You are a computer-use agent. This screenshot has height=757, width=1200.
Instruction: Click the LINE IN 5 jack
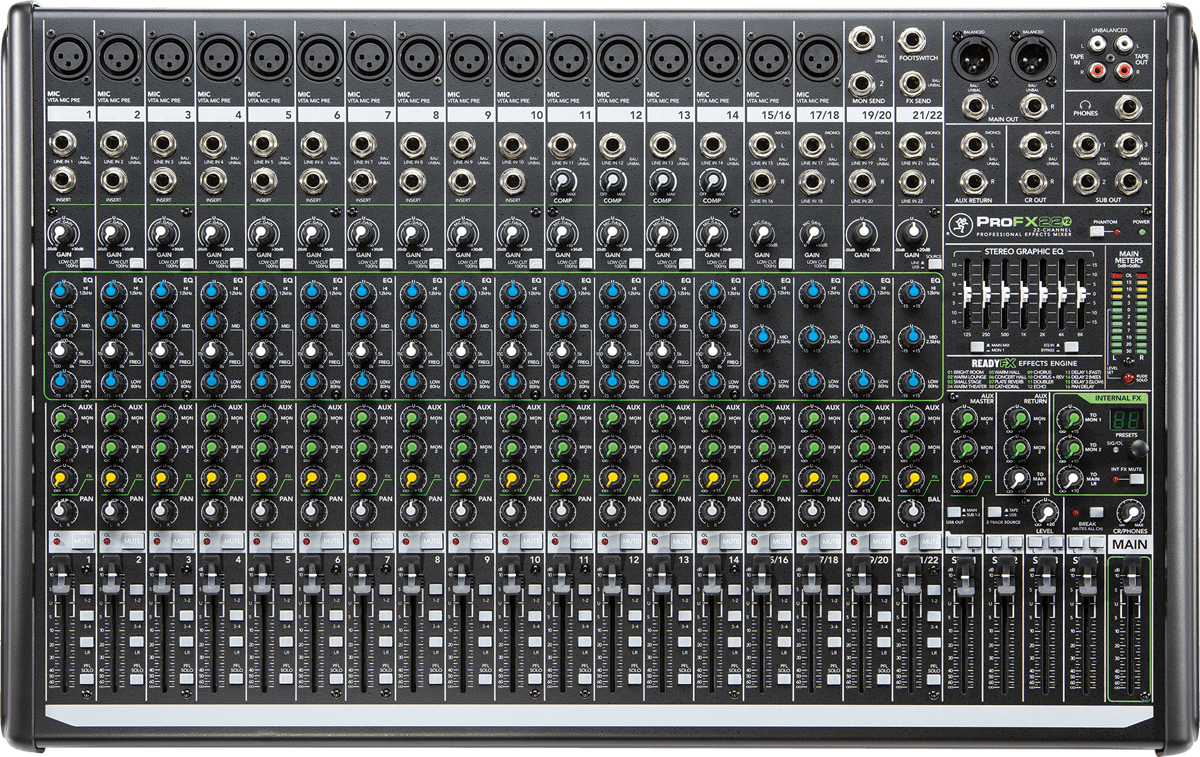[263, 145]
